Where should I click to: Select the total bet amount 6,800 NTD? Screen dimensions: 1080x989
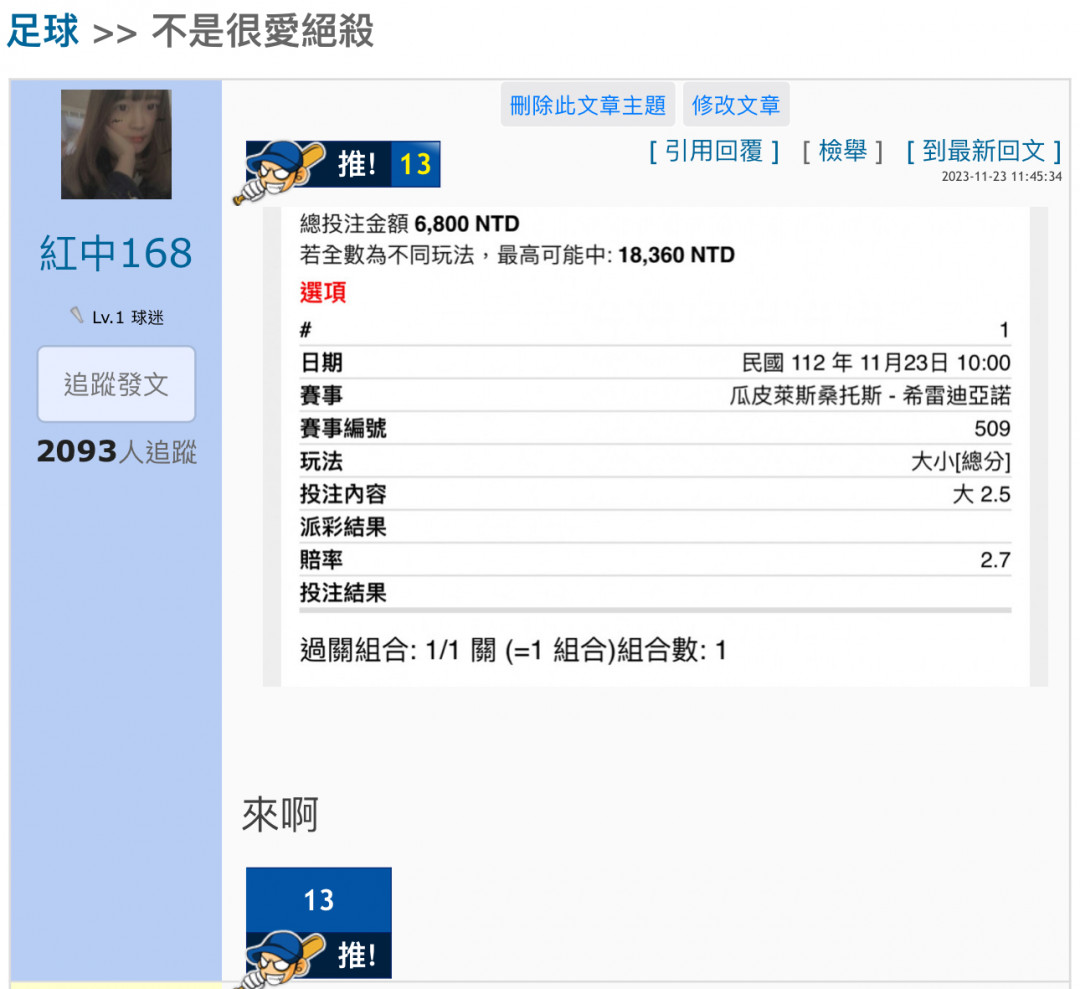pyautogui.click(x=467, y=224)
